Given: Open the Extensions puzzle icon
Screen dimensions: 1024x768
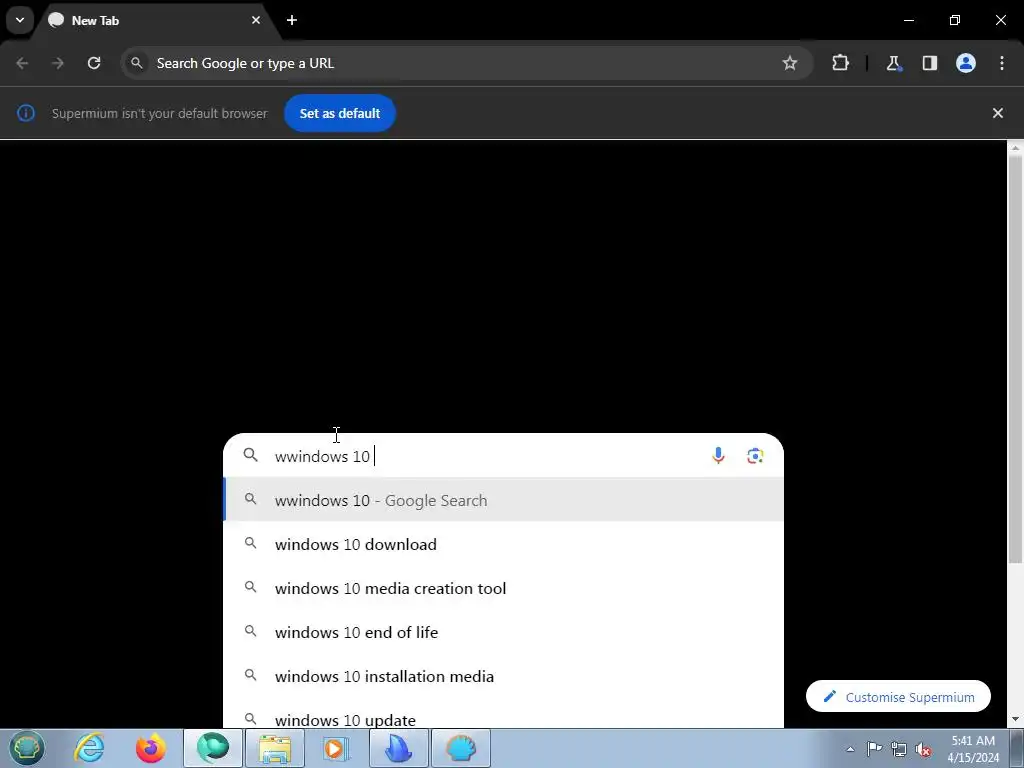Looking at the screenshot, I should click(x=840, y=63).
